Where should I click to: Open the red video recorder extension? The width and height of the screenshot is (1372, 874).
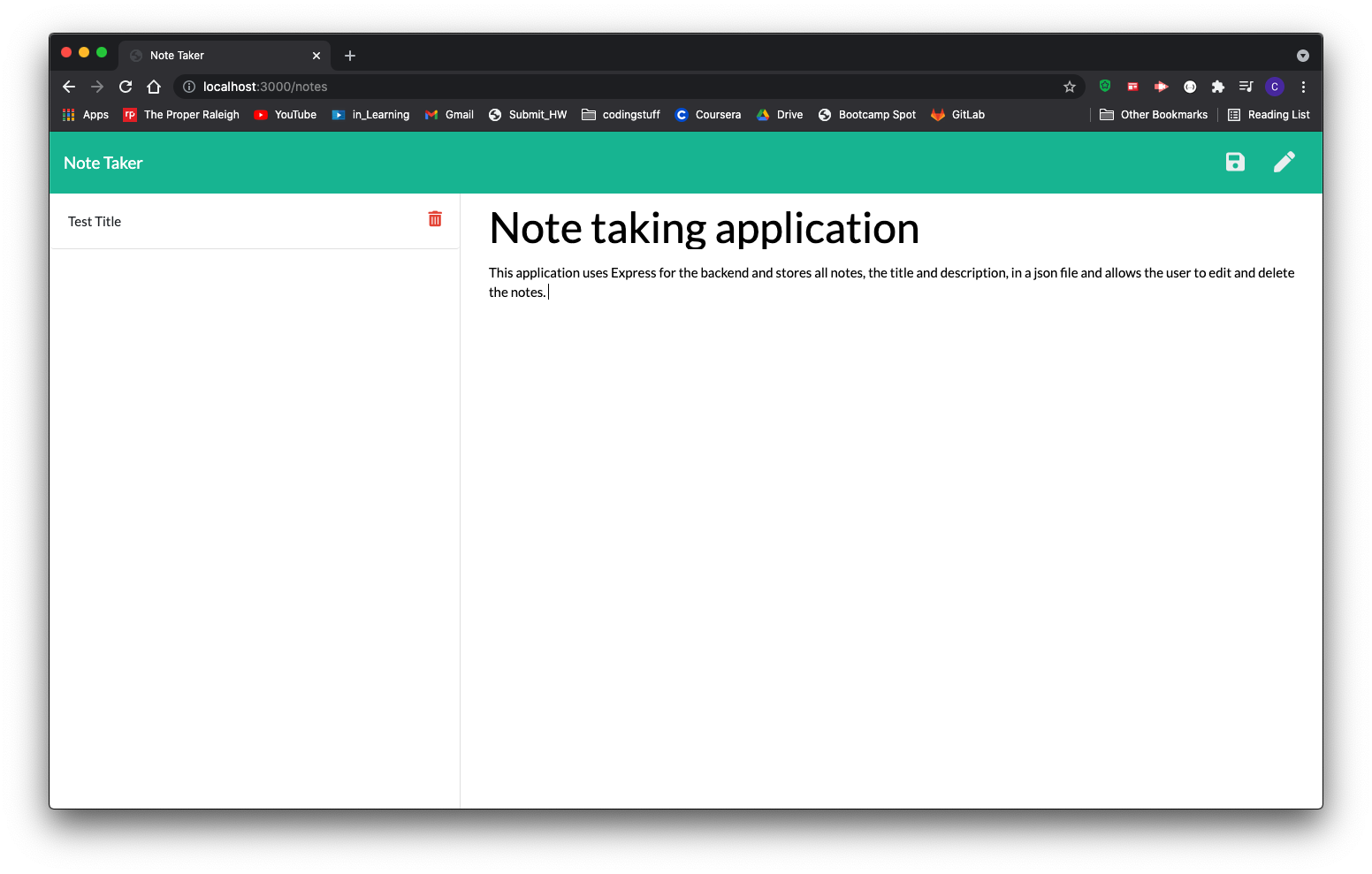(1161, 87)
